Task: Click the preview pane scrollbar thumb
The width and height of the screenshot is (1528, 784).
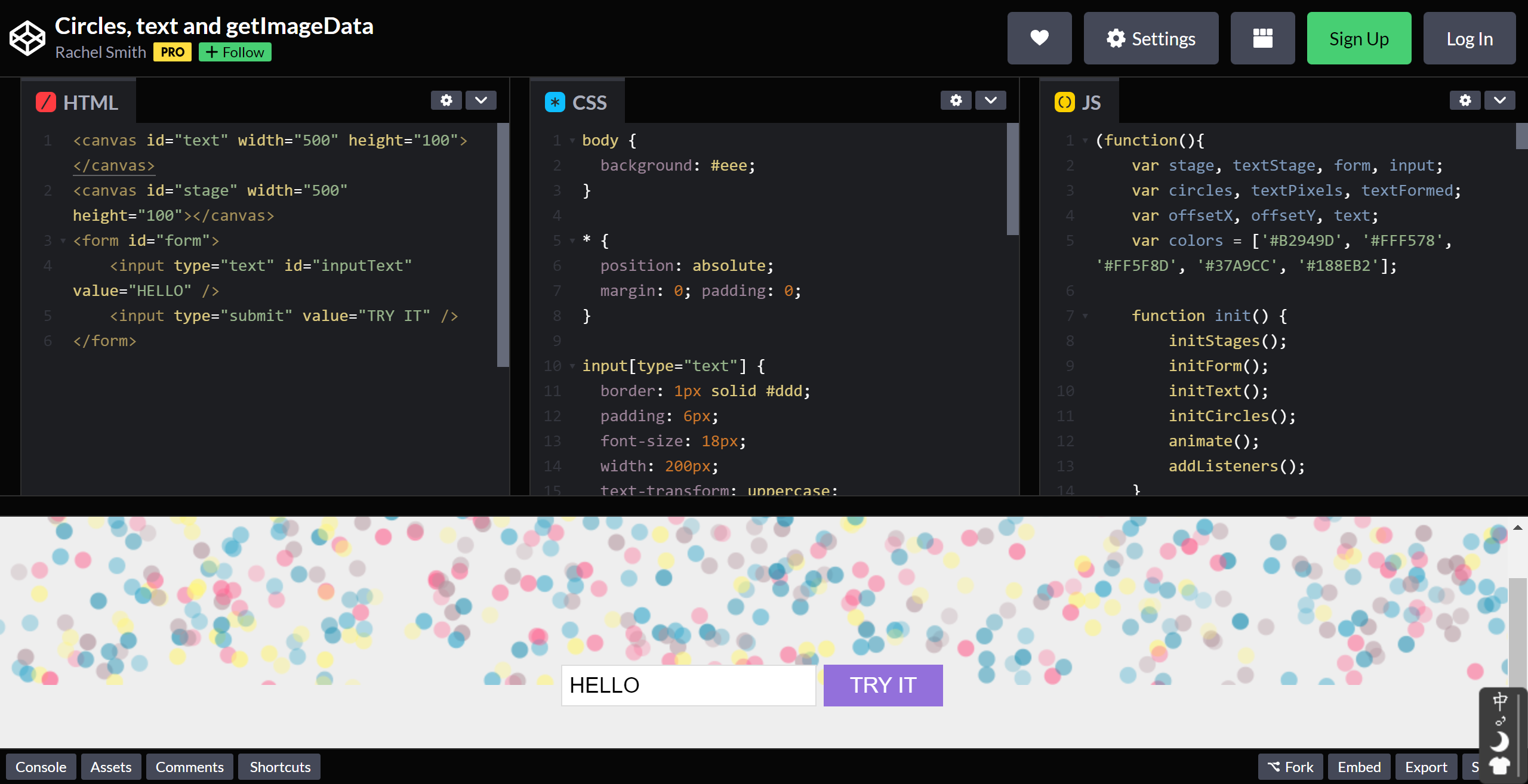Action: tap(1517, 632)
